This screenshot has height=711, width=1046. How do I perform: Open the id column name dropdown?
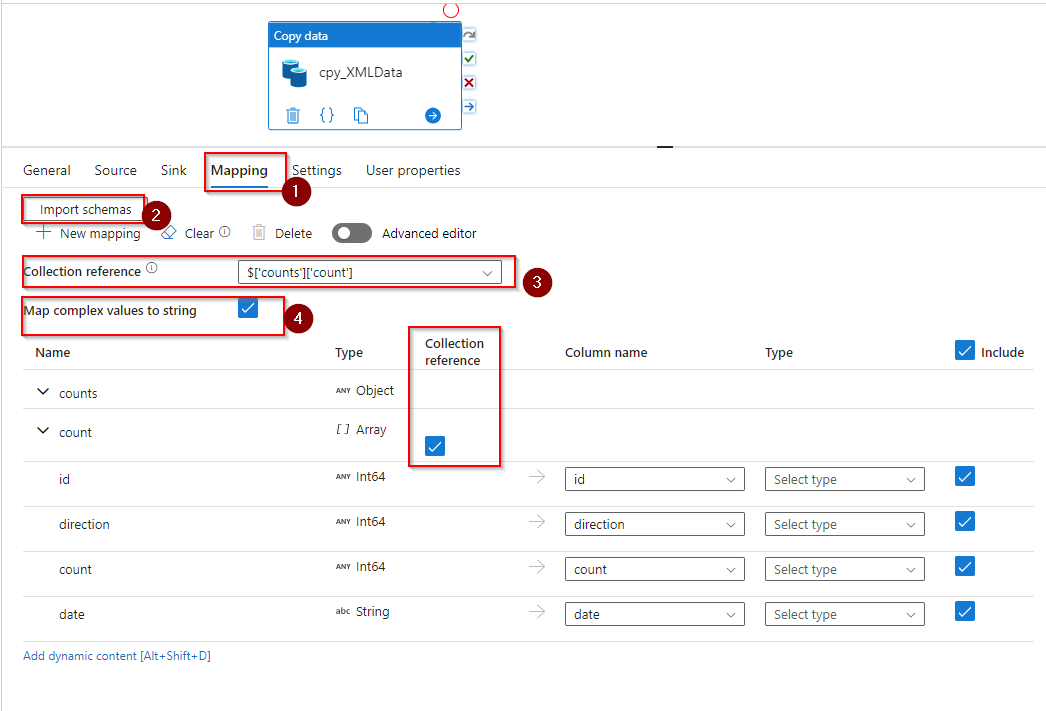pyautogui.click(x=654, y=479)
